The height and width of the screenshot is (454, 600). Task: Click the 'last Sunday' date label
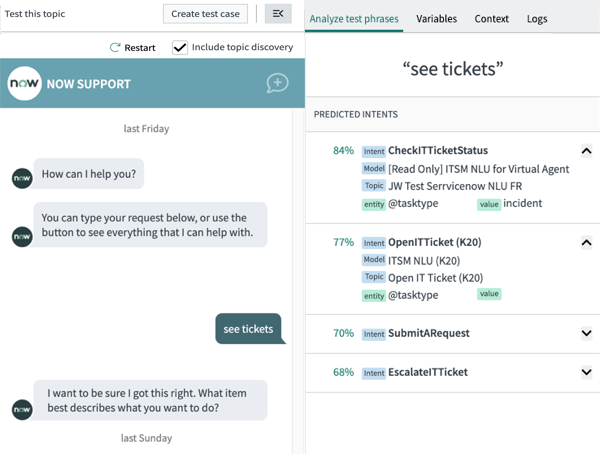point(146,438)
